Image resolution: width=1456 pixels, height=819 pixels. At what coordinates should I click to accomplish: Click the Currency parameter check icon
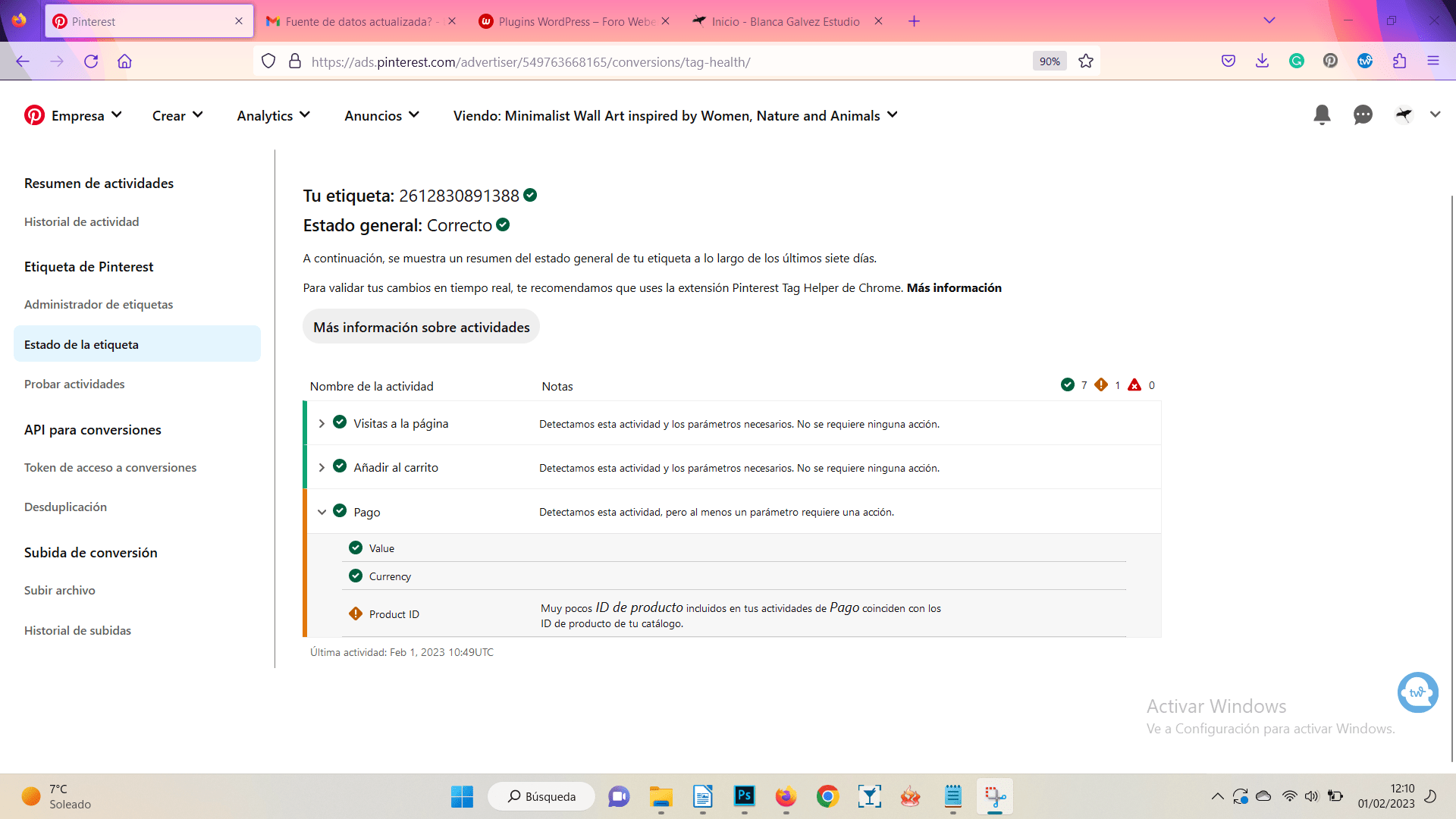[356, 576]
